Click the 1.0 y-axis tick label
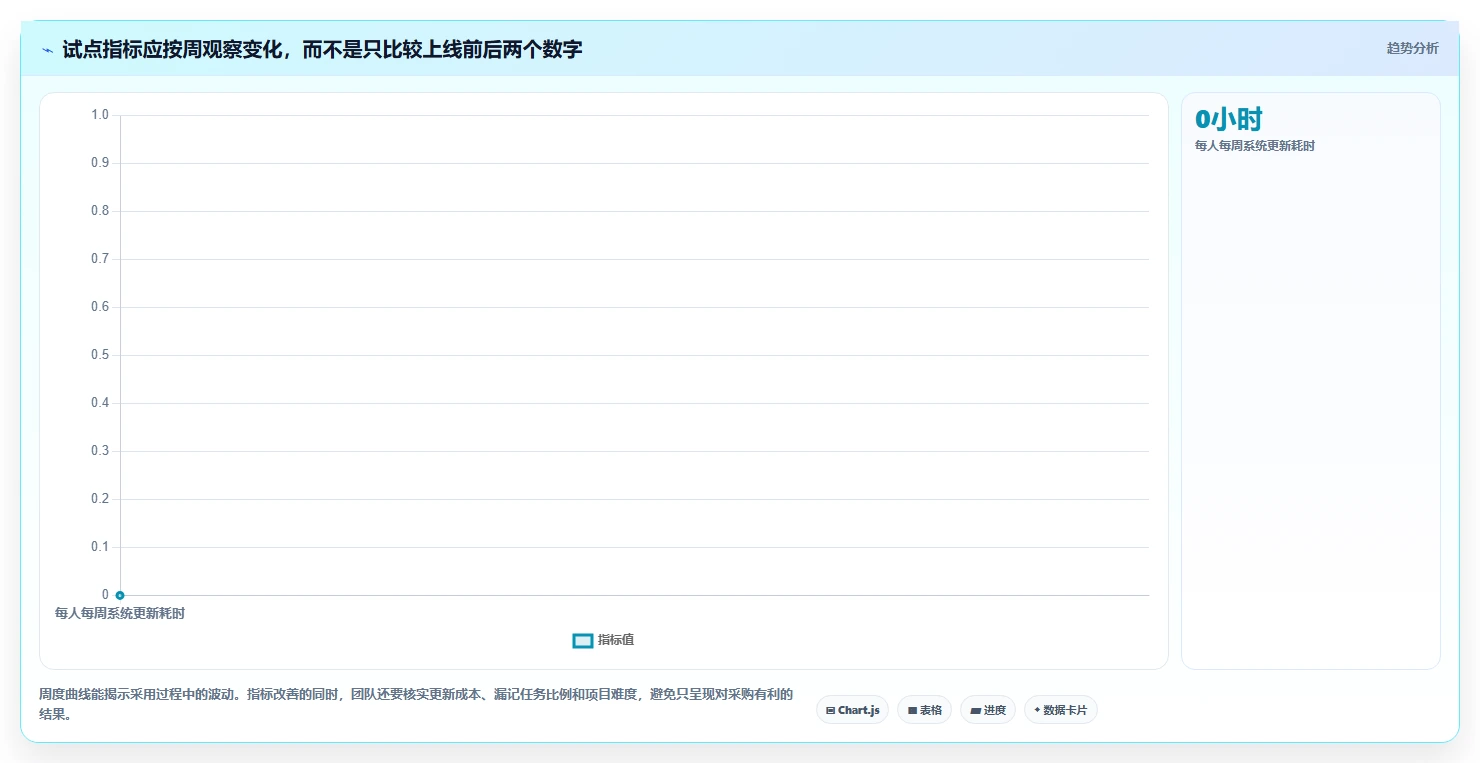Image resolution: width=1480 pixels, height=763 pixels. point(100,115)
